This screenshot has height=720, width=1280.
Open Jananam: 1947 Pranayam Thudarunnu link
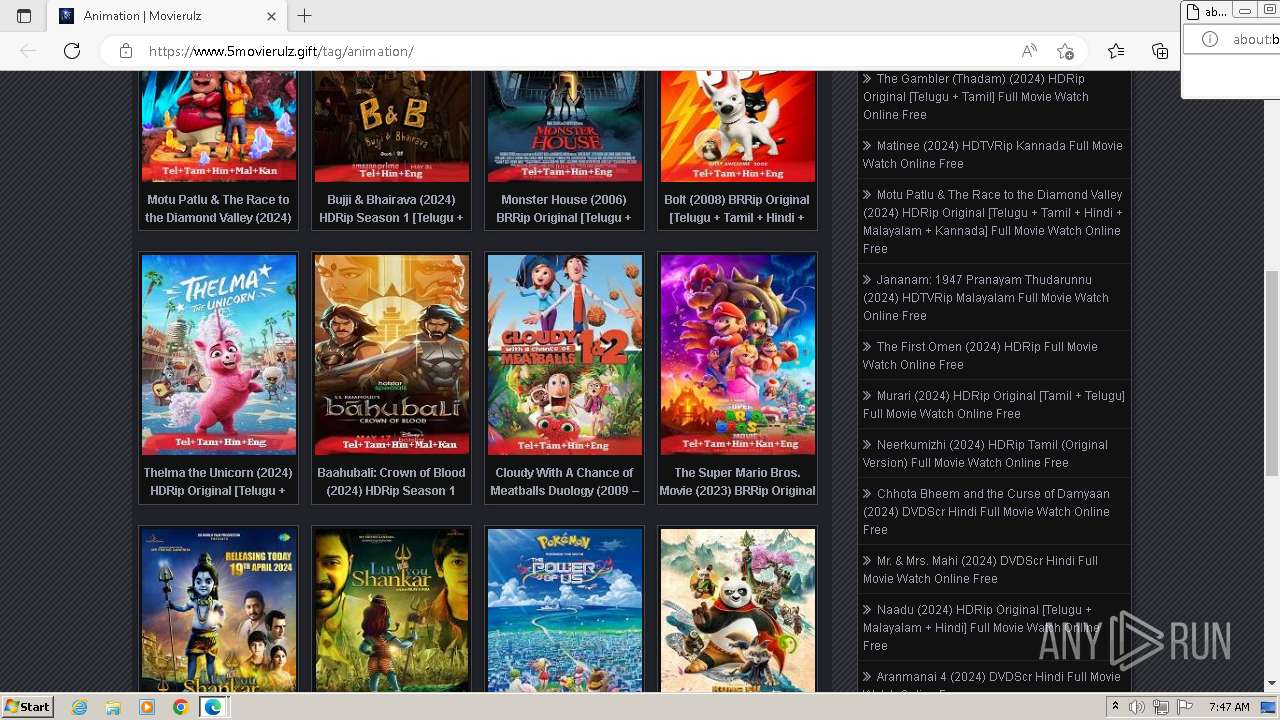pos(986,297)
